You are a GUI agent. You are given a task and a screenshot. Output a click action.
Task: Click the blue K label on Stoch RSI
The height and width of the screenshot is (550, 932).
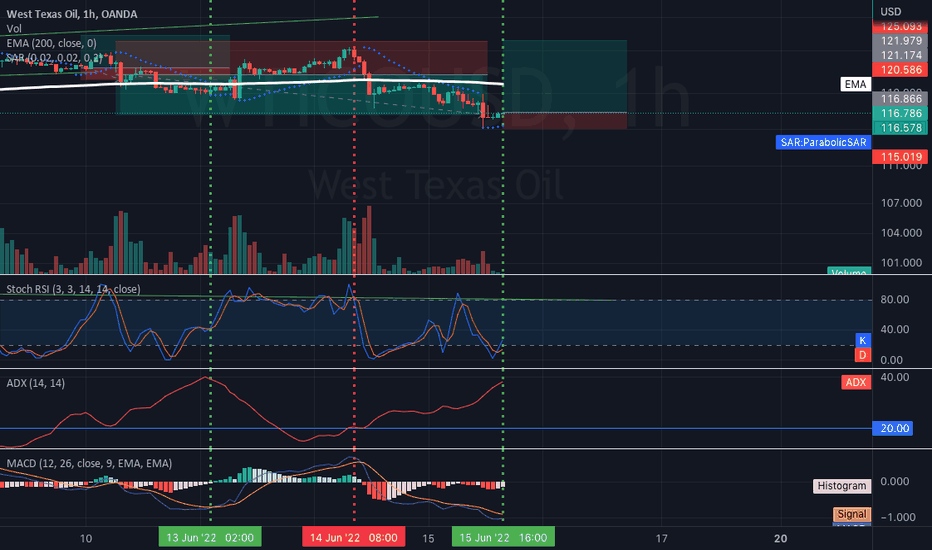tap(862, 340)
